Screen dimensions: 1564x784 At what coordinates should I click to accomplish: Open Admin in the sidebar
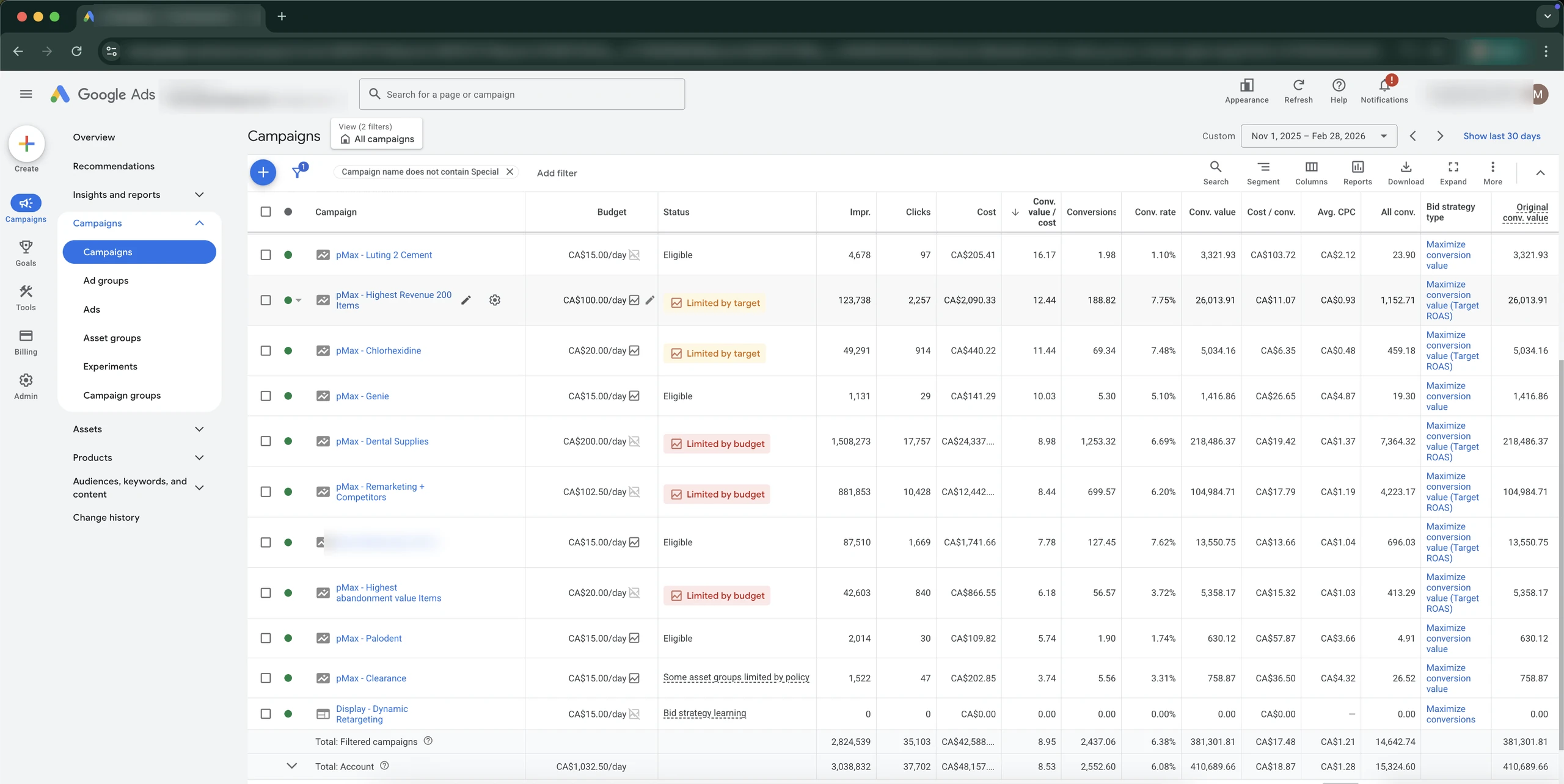pos(26,387)
